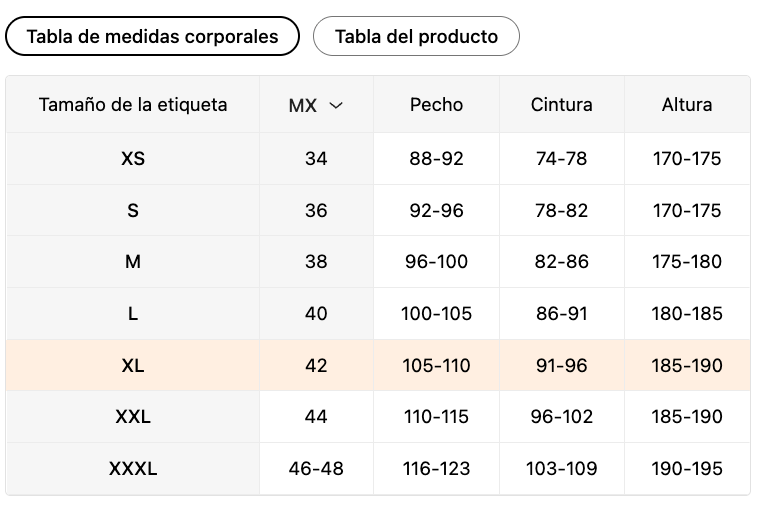Click the 190-195 Altura measurement cell

click(x=687, y=469)
